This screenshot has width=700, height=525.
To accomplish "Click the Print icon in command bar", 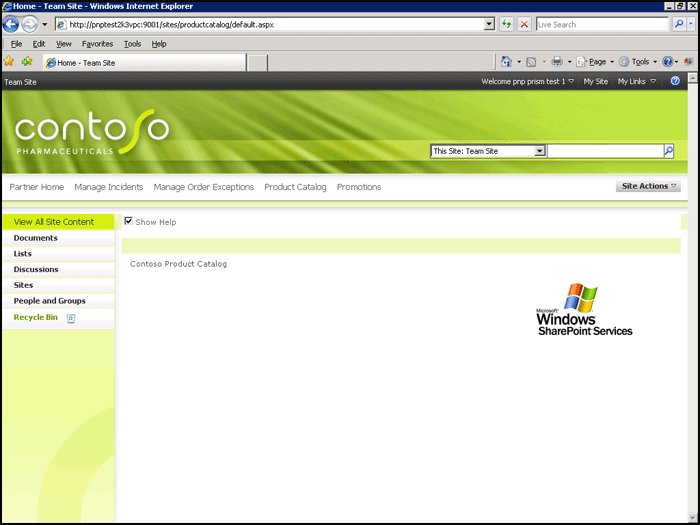I will coord(557,62).
